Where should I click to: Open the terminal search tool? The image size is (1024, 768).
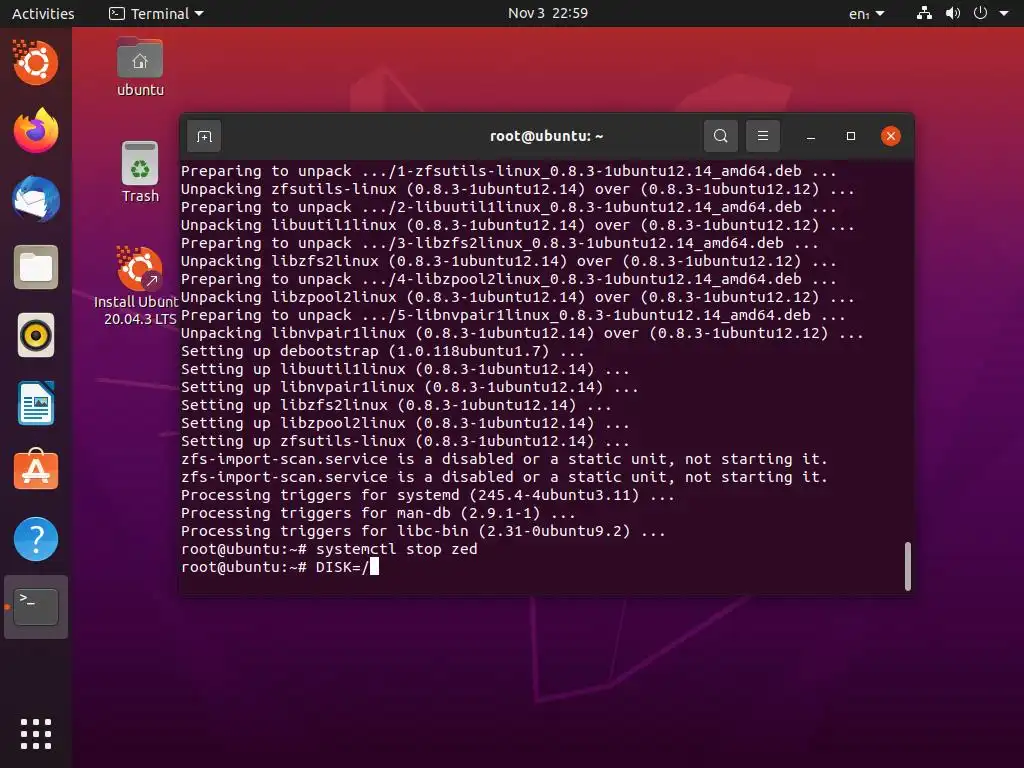click(720, 136)
